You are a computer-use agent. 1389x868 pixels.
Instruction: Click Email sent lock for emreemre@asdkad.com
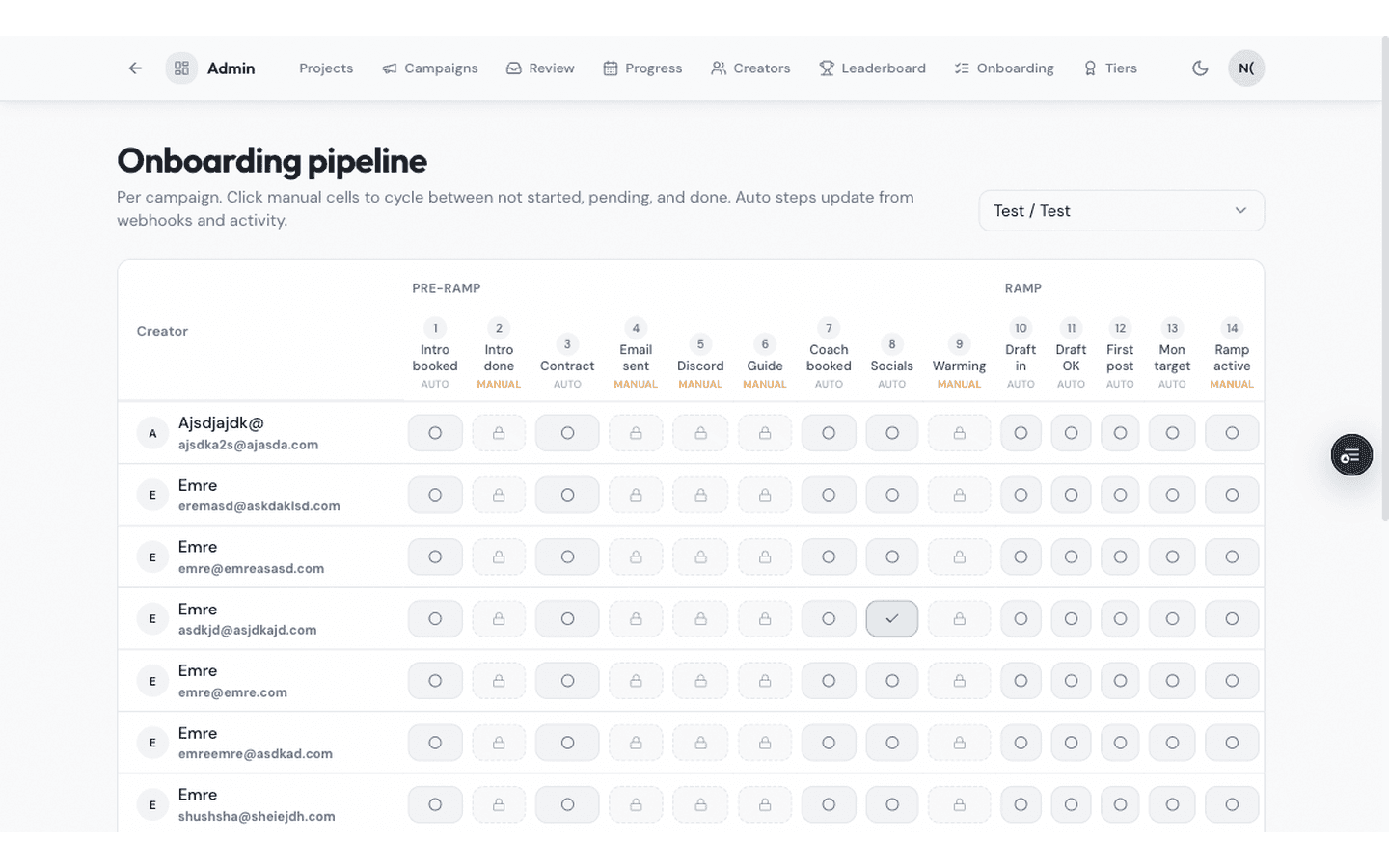[x=636, y=743]
